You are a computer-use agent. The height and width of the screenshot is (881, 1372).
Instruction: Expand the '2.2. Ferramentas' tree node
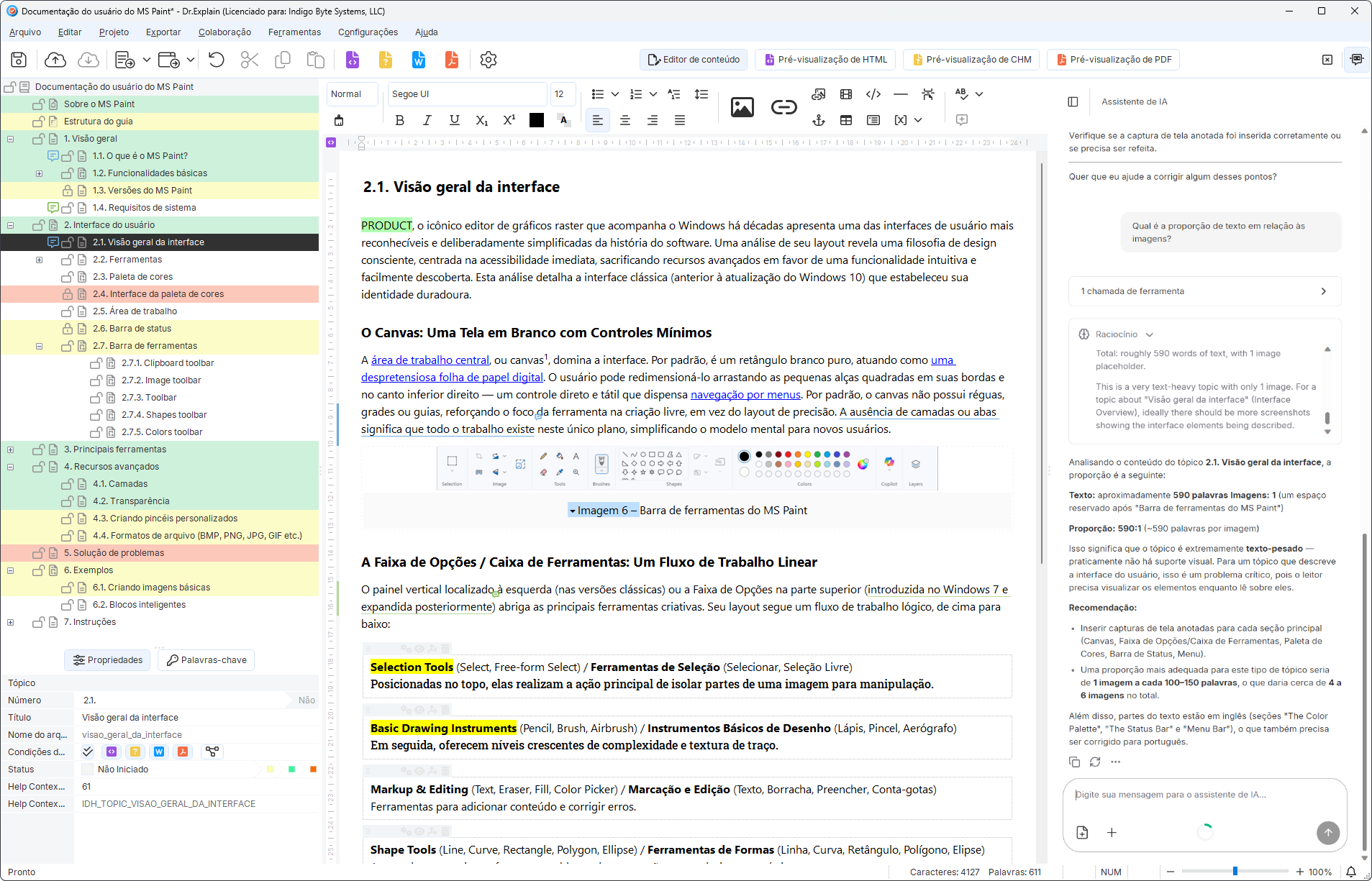[x=40, y=260]
